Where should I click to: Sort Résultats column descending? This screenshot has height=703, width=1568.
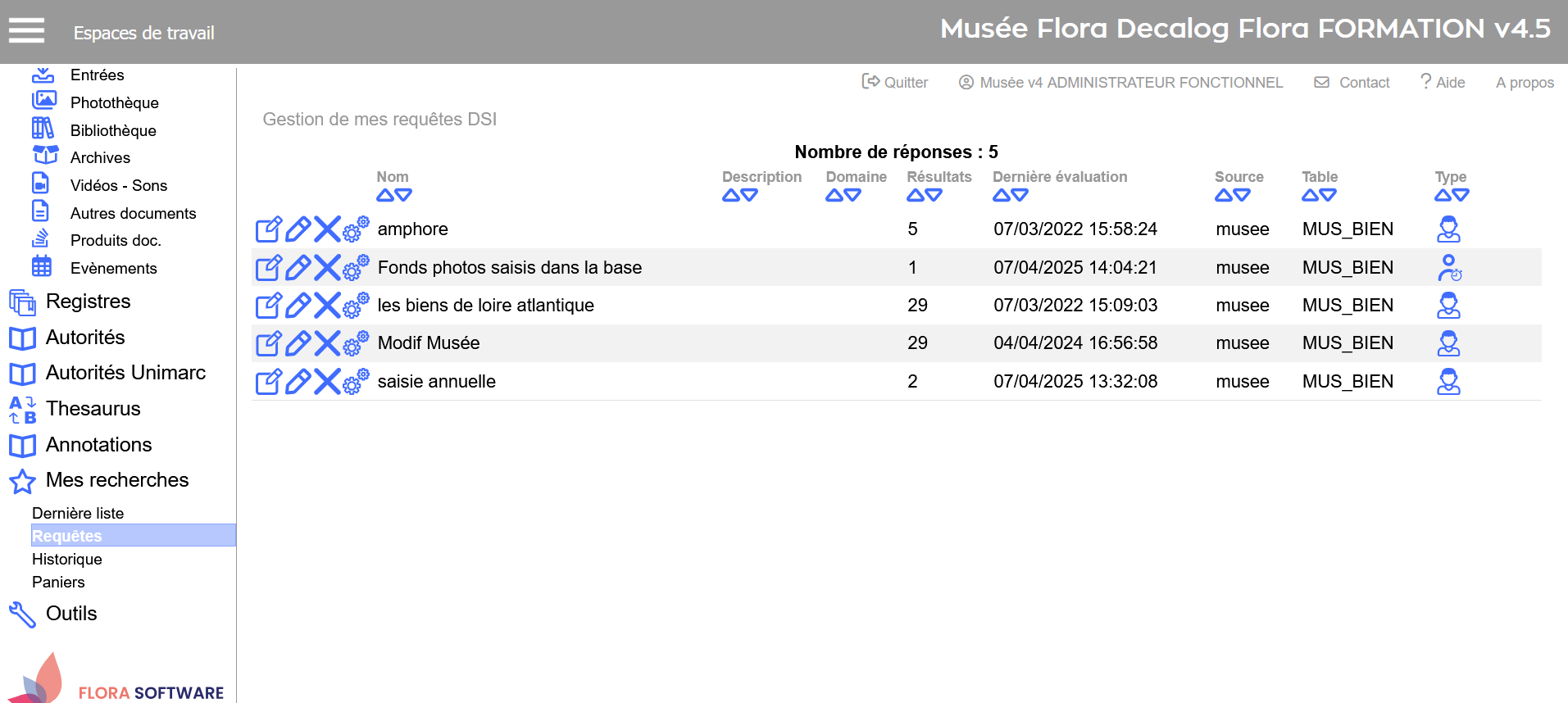pos(934,196)
